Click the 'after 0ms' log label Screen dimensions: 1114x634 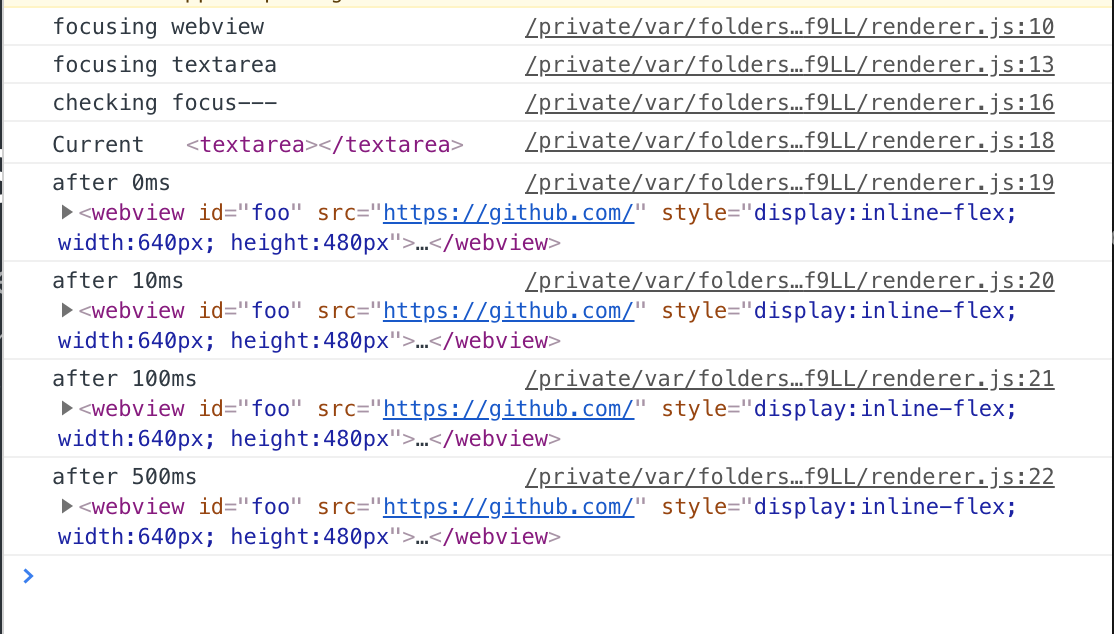tap(112, 183)
